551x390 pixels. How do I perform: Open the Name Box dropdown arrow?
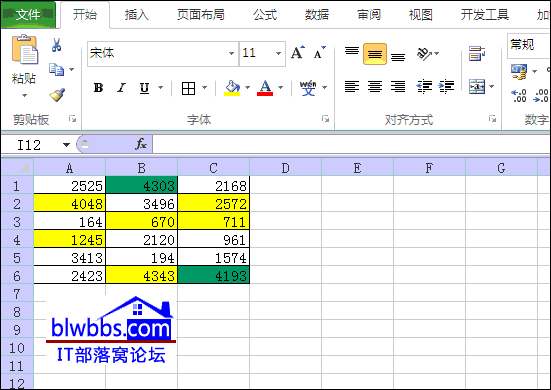point(66,145)
